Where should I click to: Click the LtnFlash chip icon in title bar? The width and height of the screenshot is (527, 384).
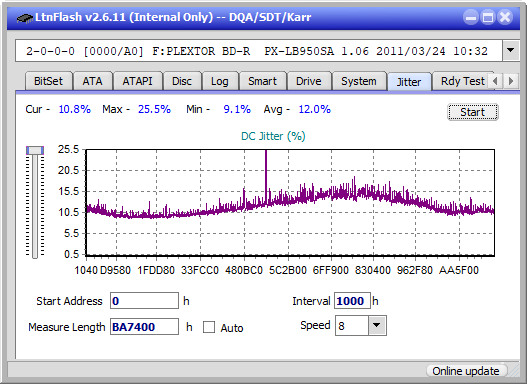click(x=24, y=18)
